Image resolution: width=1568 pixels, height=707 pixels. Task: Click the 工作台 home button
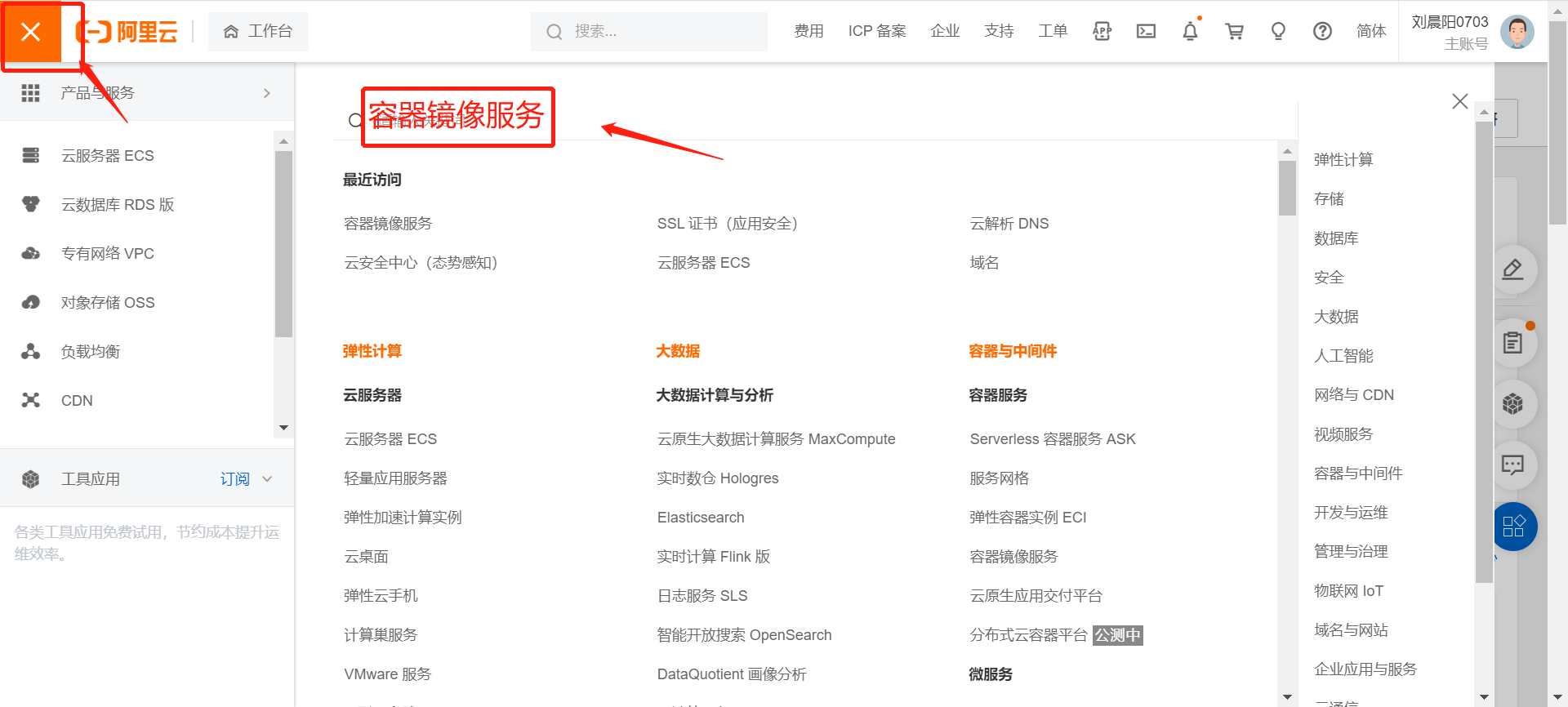[258, 31]
